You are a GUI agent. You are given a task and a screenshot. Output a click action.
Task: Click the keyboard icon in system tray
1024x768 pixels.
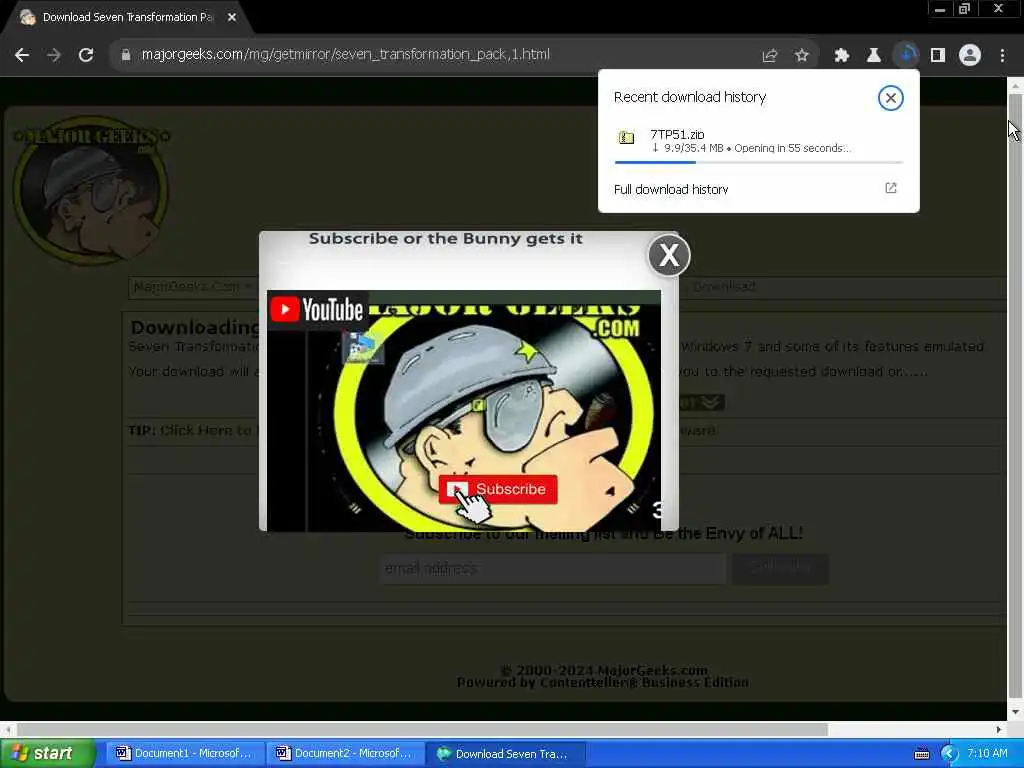click(921, 754)
